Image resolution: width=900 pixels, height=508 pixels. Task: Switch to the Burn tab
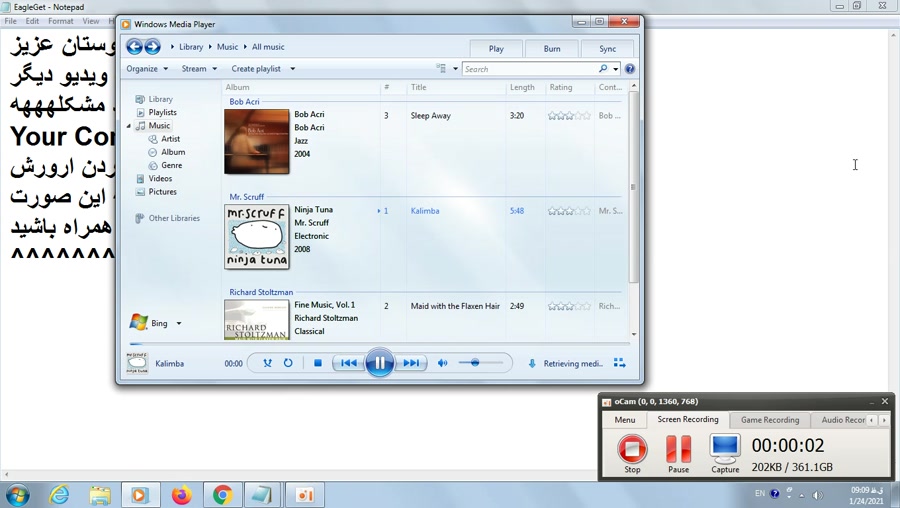point(552,48)
